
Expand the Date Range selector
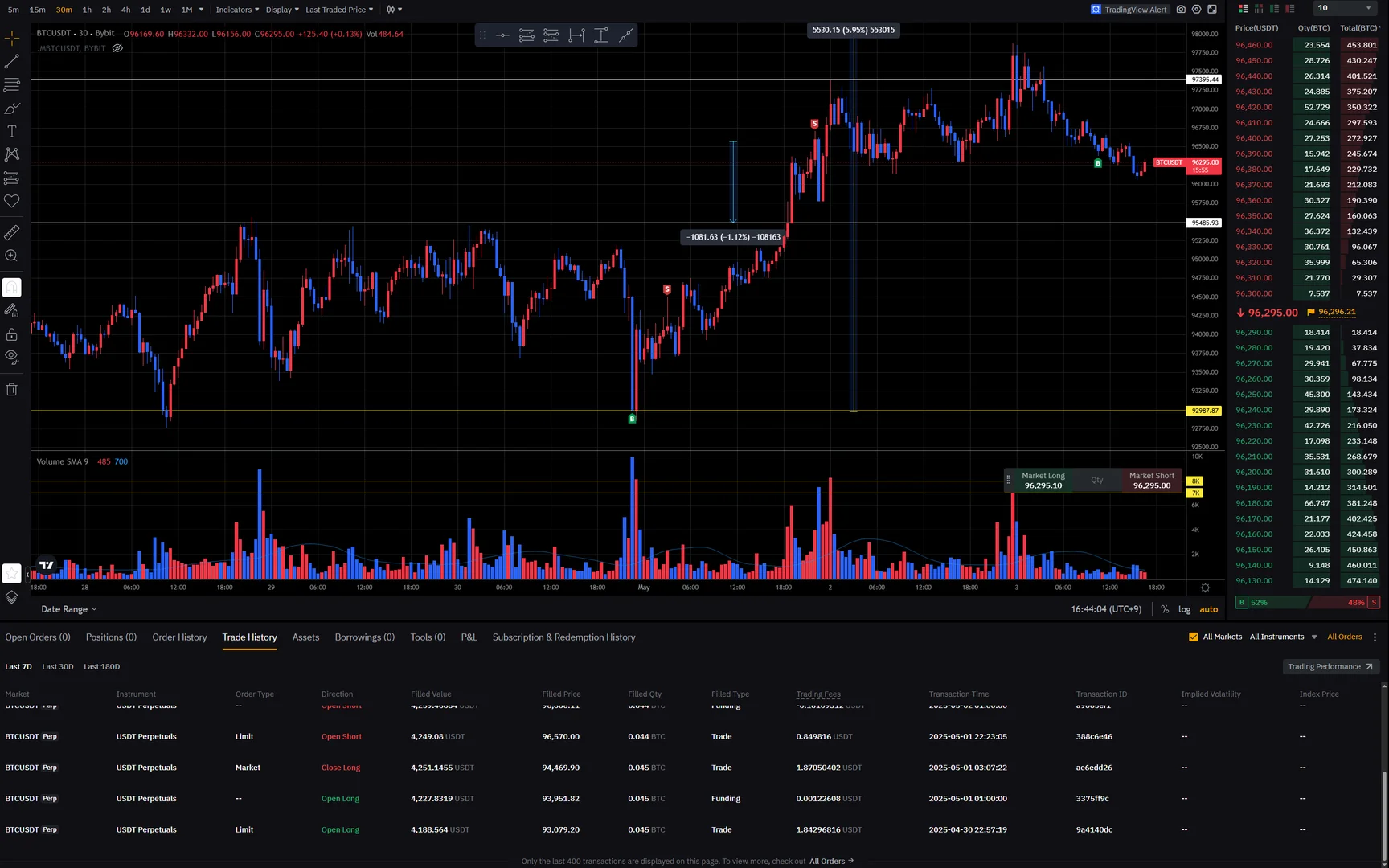click(x=68, y=609)
